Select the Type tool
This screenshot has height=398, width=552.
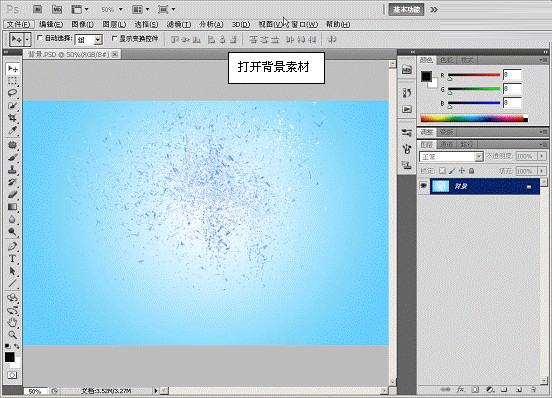(x=12, y=259)
